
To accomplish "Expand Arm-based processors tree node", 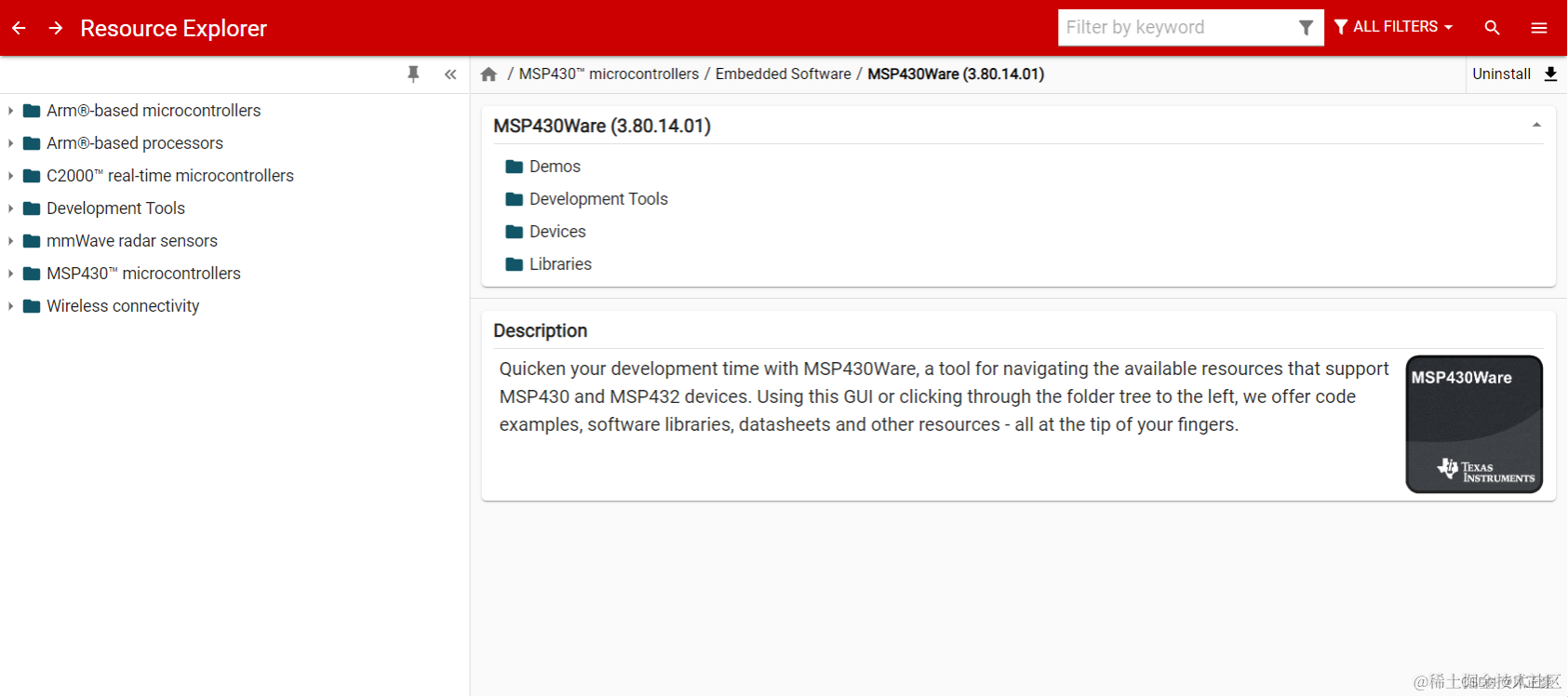I will coord(10,143).
